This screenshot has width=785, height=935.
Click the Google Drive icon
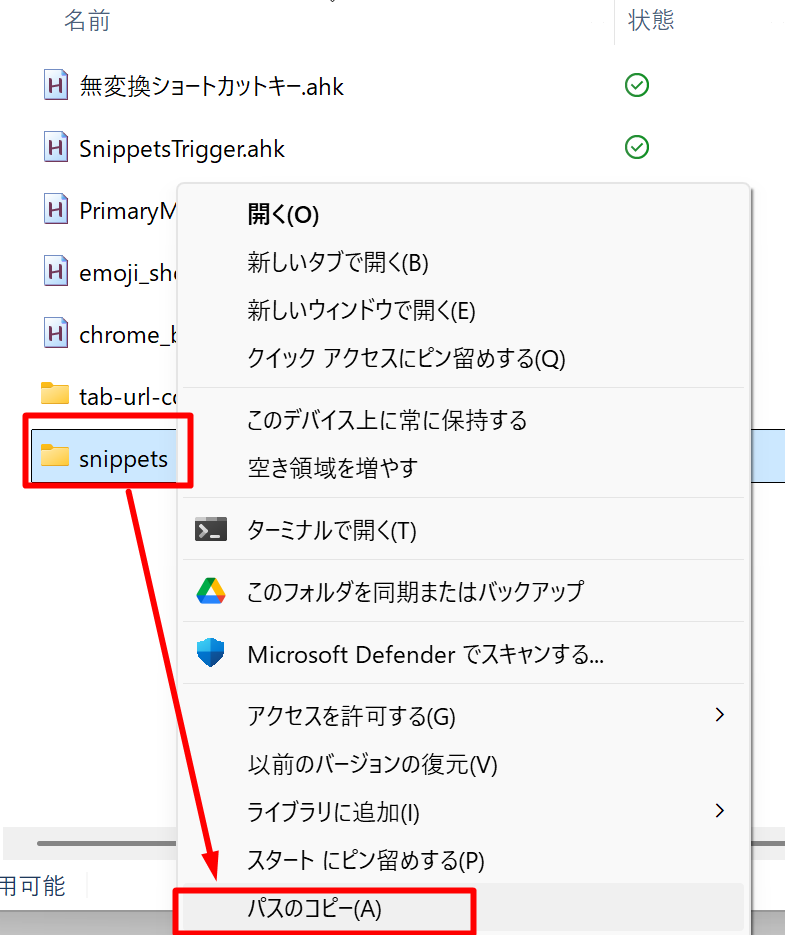coord(211,591)
